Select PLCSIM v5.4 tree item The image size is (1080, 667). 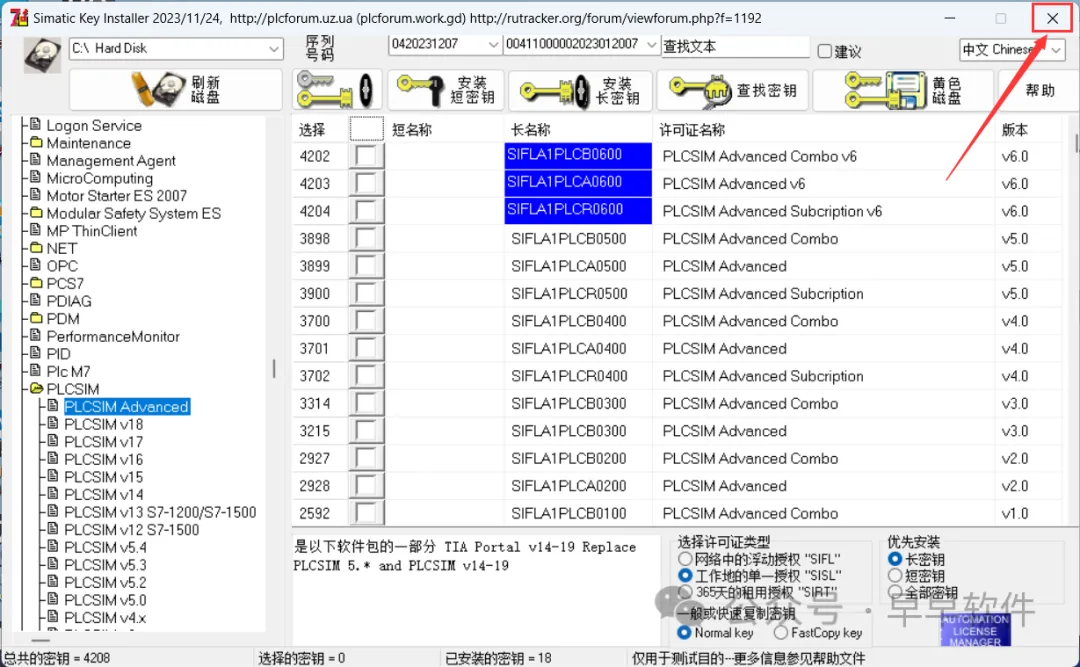tap(105, 548)
